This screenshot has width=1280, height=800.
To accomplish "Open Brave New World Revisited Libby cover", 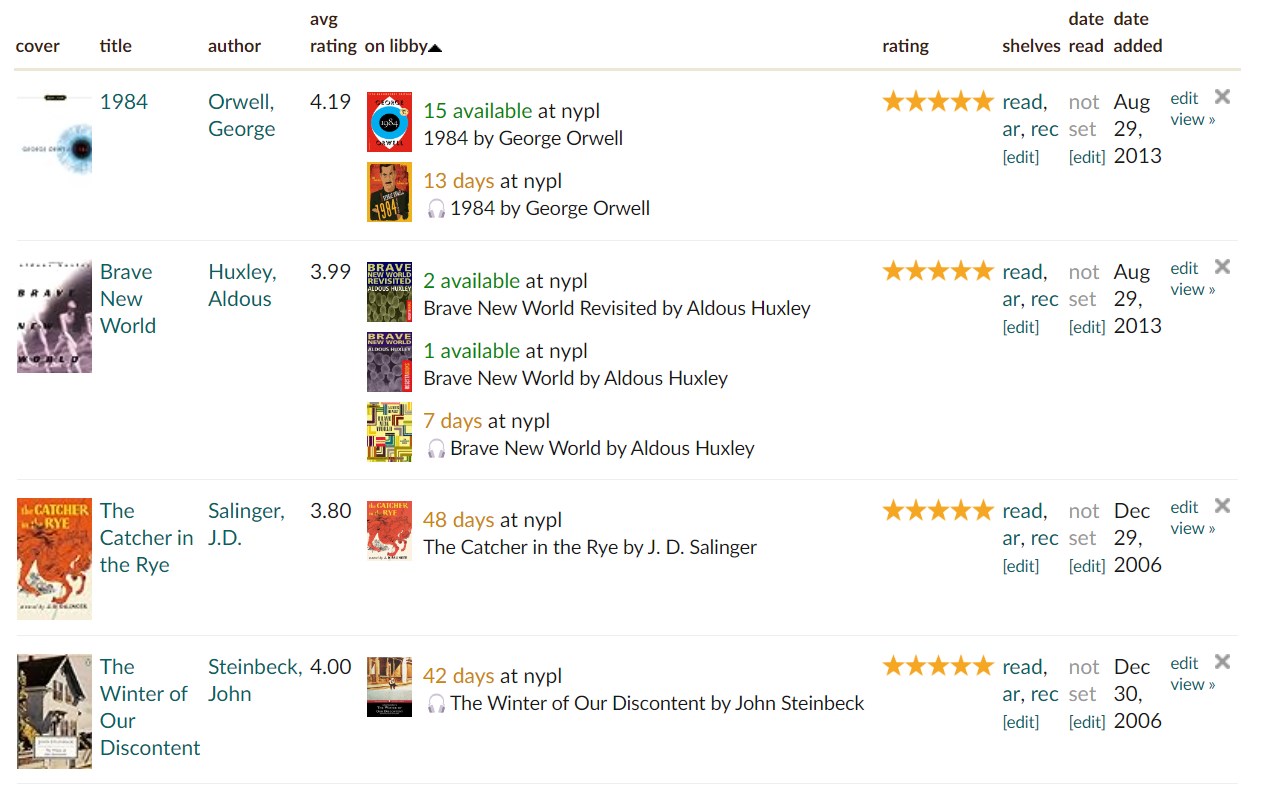I will coord(389,292).
